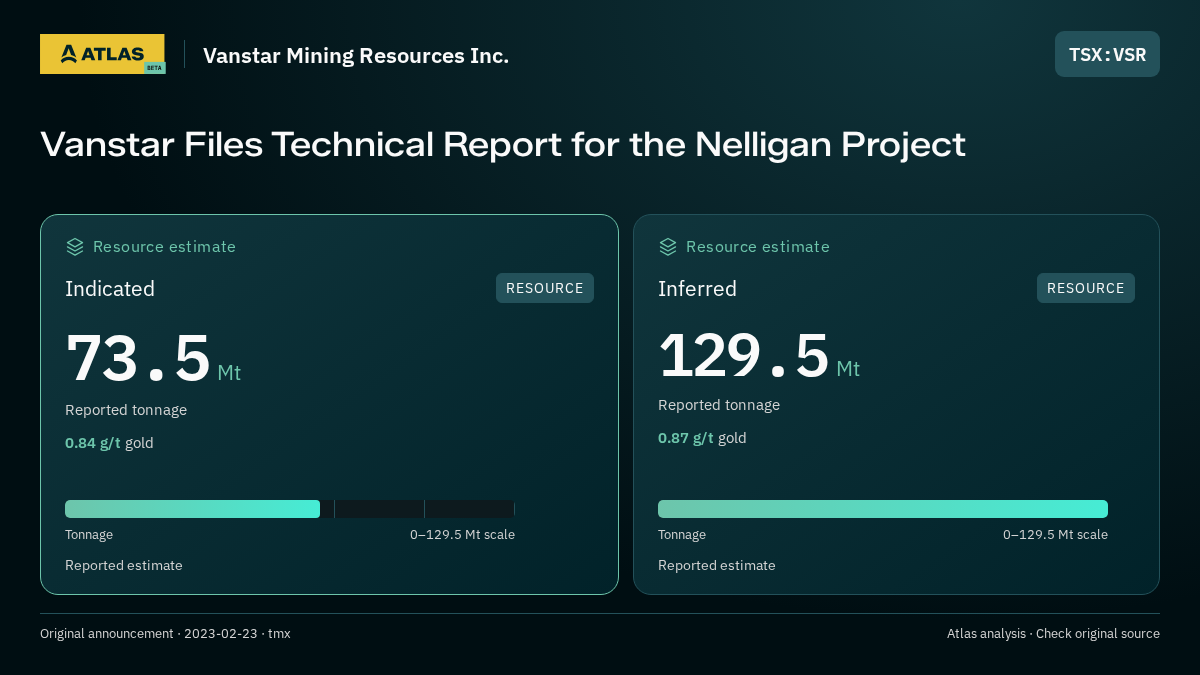Click the RESOURCE tag on Inferred card
The width and height of the screenshot is (1200, 675).
[x=1086, y=288]
